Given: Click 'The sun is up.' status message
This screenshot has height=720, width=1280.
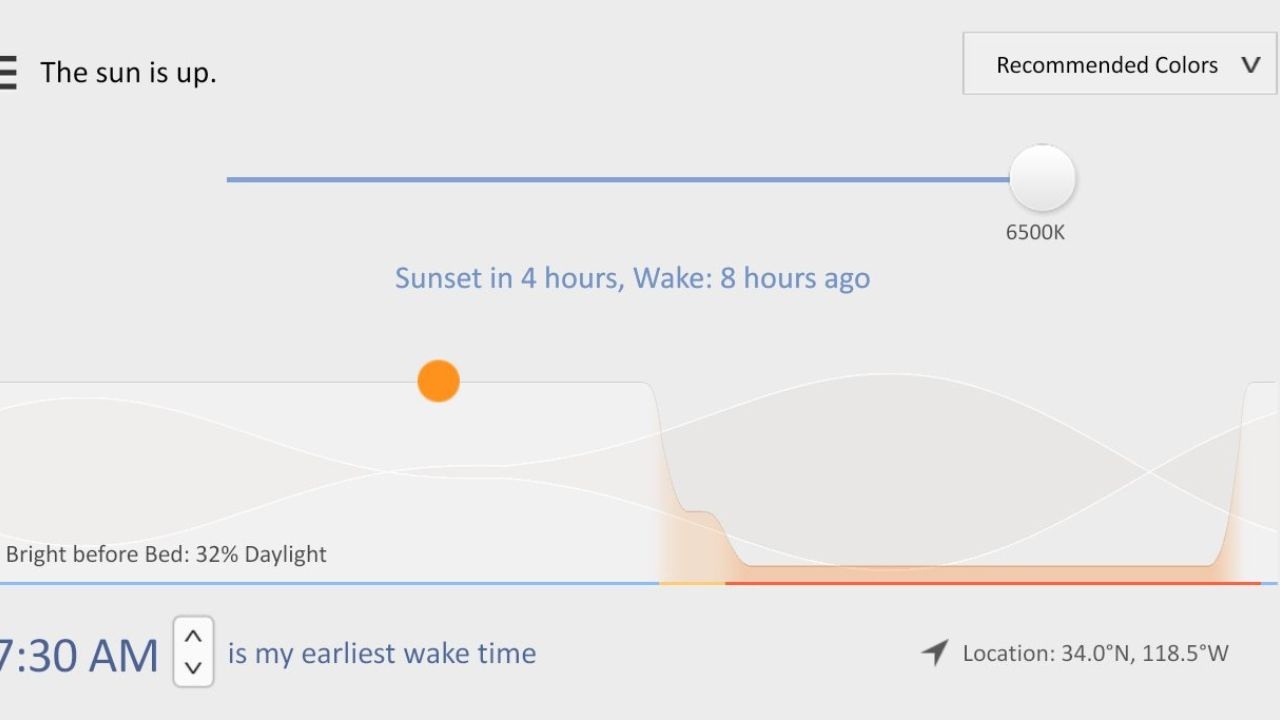Looking at the screenshot, I should tap(128, 72).
